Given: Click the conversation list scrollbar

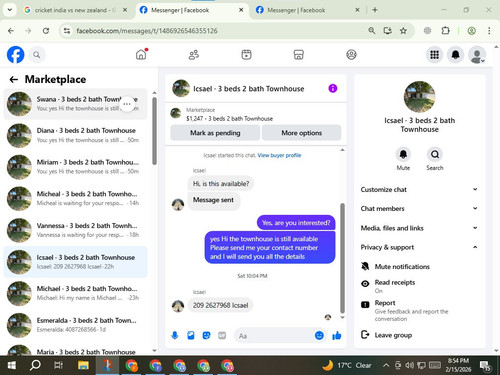Looking at the screenshot, I should (154, 131).
